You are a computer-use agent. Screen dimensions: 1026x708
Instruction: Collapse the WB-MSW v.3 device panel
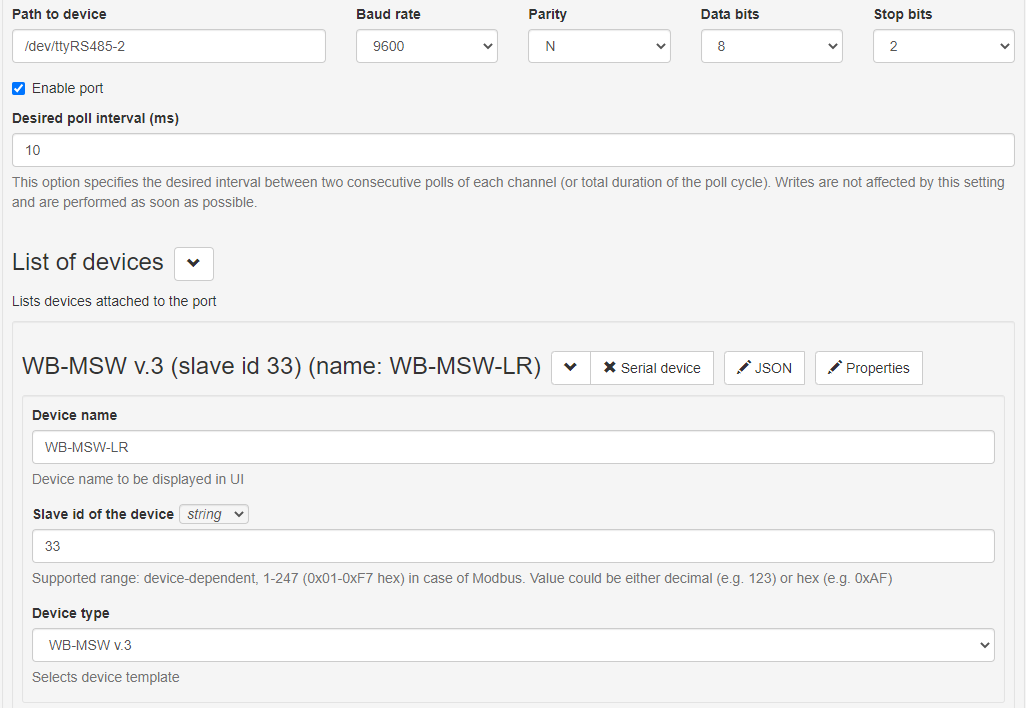click(x=570, y=368)
